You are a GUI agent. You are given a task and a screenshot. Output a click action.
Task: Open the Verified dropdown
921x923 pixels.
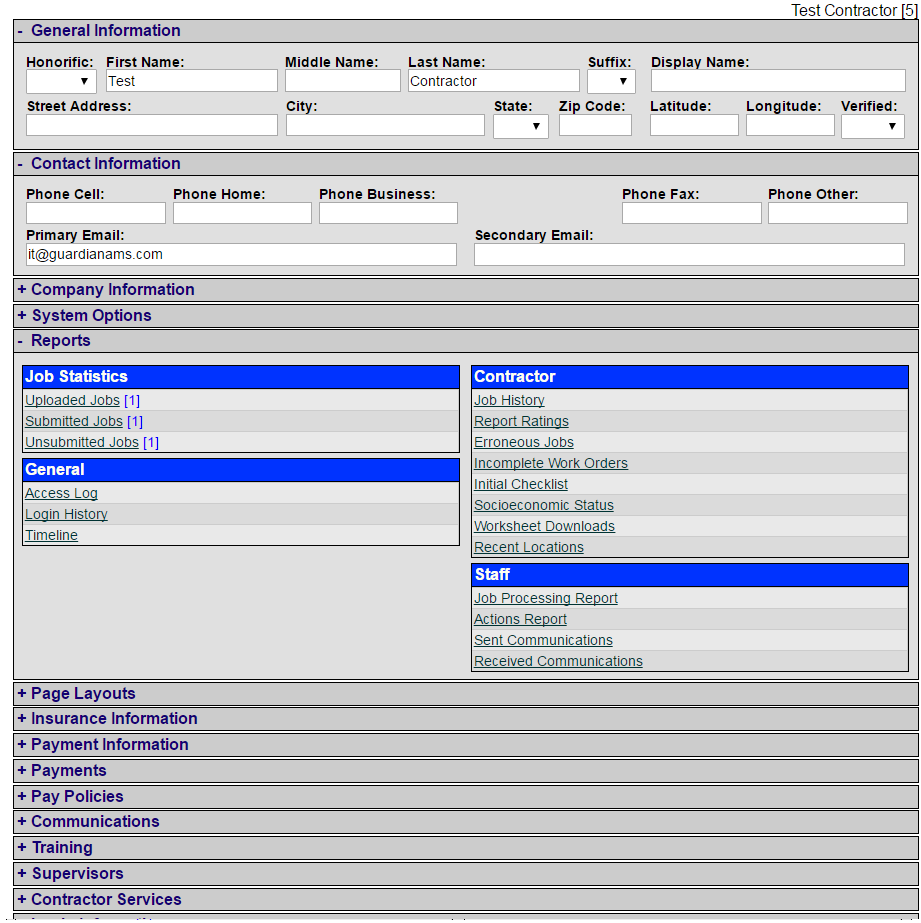coord(872,126)
